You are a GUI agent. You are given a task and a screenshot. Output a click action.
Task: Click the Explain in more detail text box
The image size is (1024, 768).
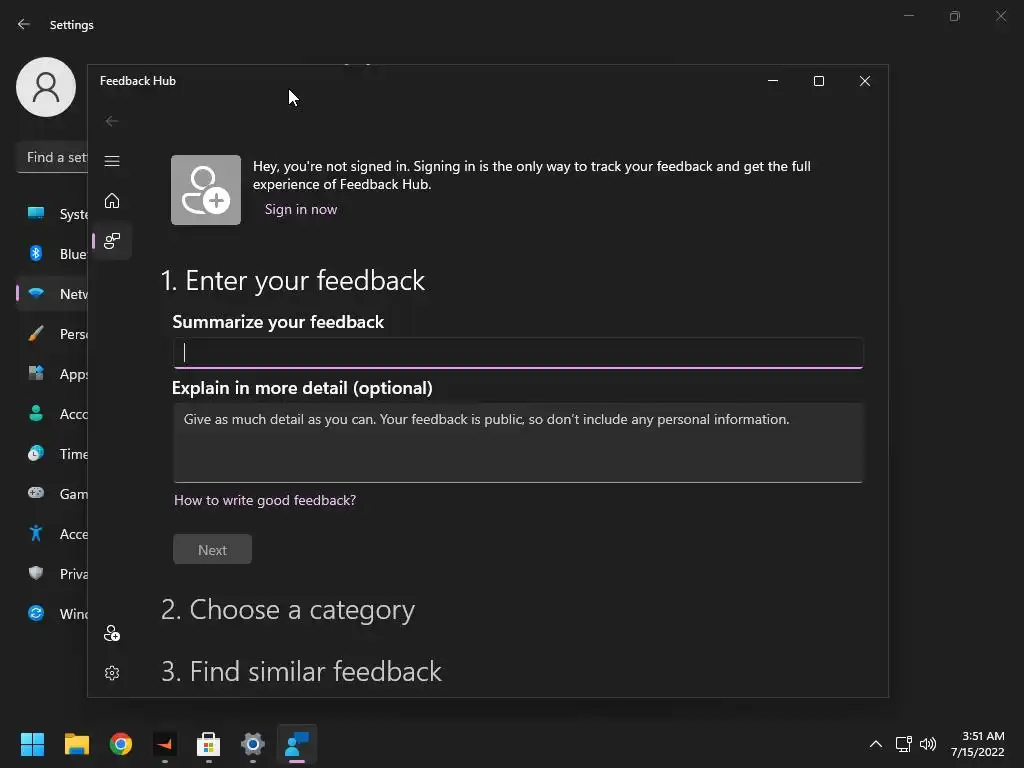point(518,443)
